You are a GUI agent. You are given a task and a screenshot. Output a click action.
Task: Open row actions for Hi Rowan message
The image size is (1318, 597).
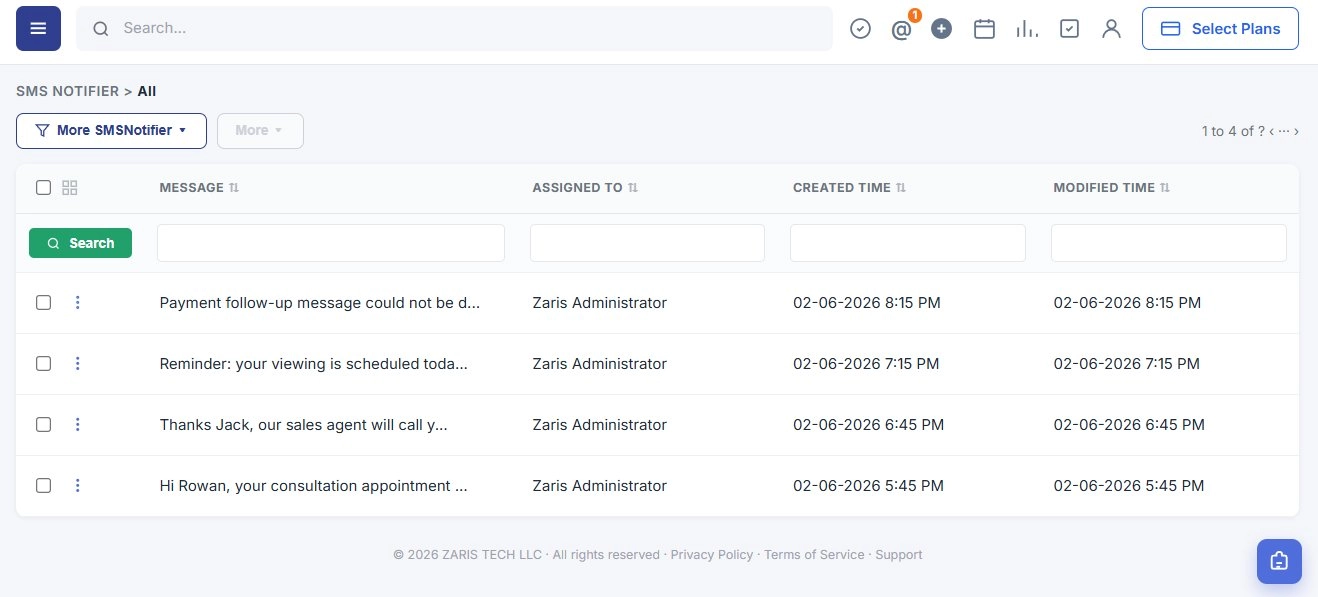click(78, 485)
